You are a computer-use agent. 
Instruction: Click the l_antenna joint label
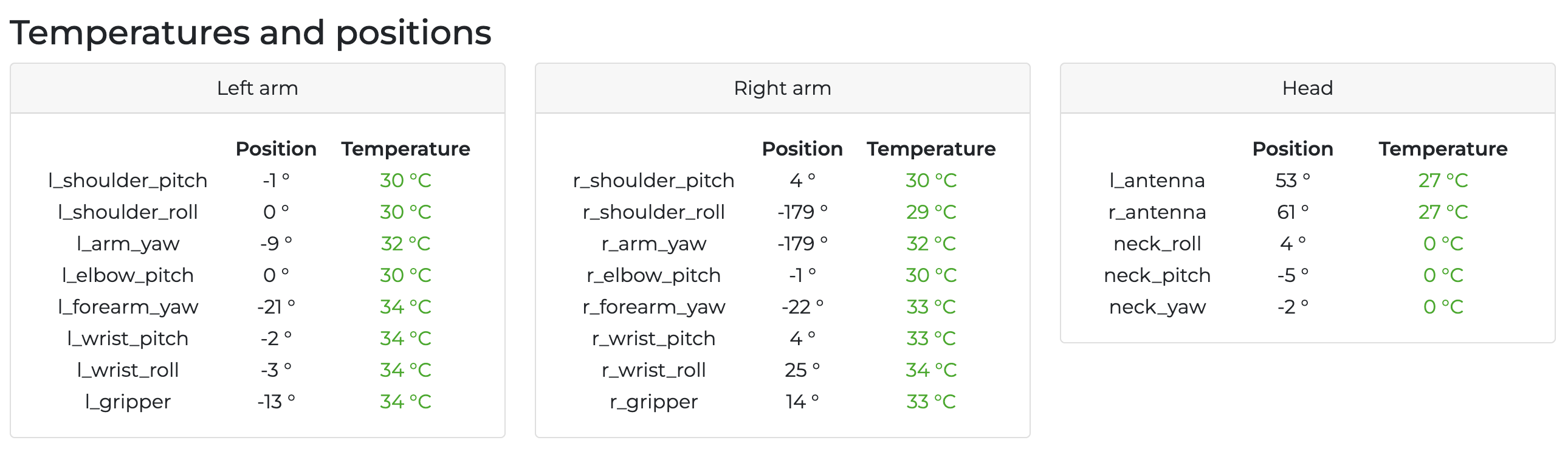[x=1157, y=180]
